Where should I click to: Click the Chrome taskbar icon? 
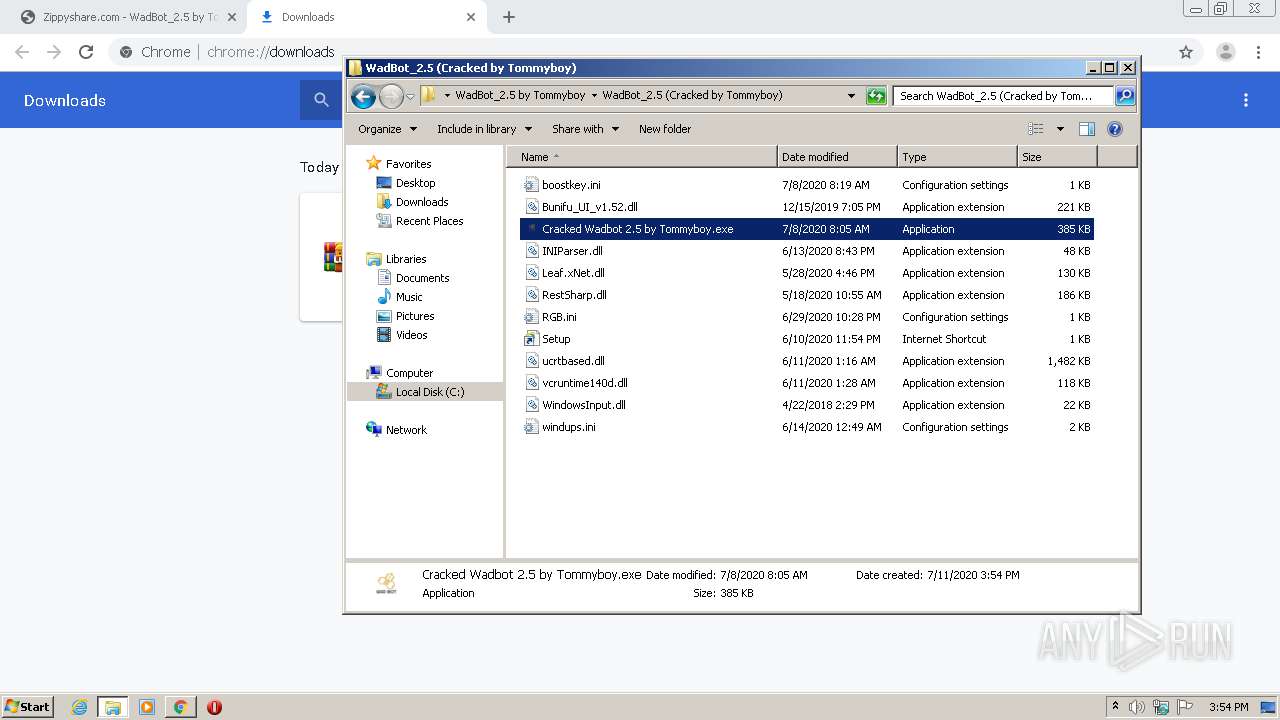point(180,707)
